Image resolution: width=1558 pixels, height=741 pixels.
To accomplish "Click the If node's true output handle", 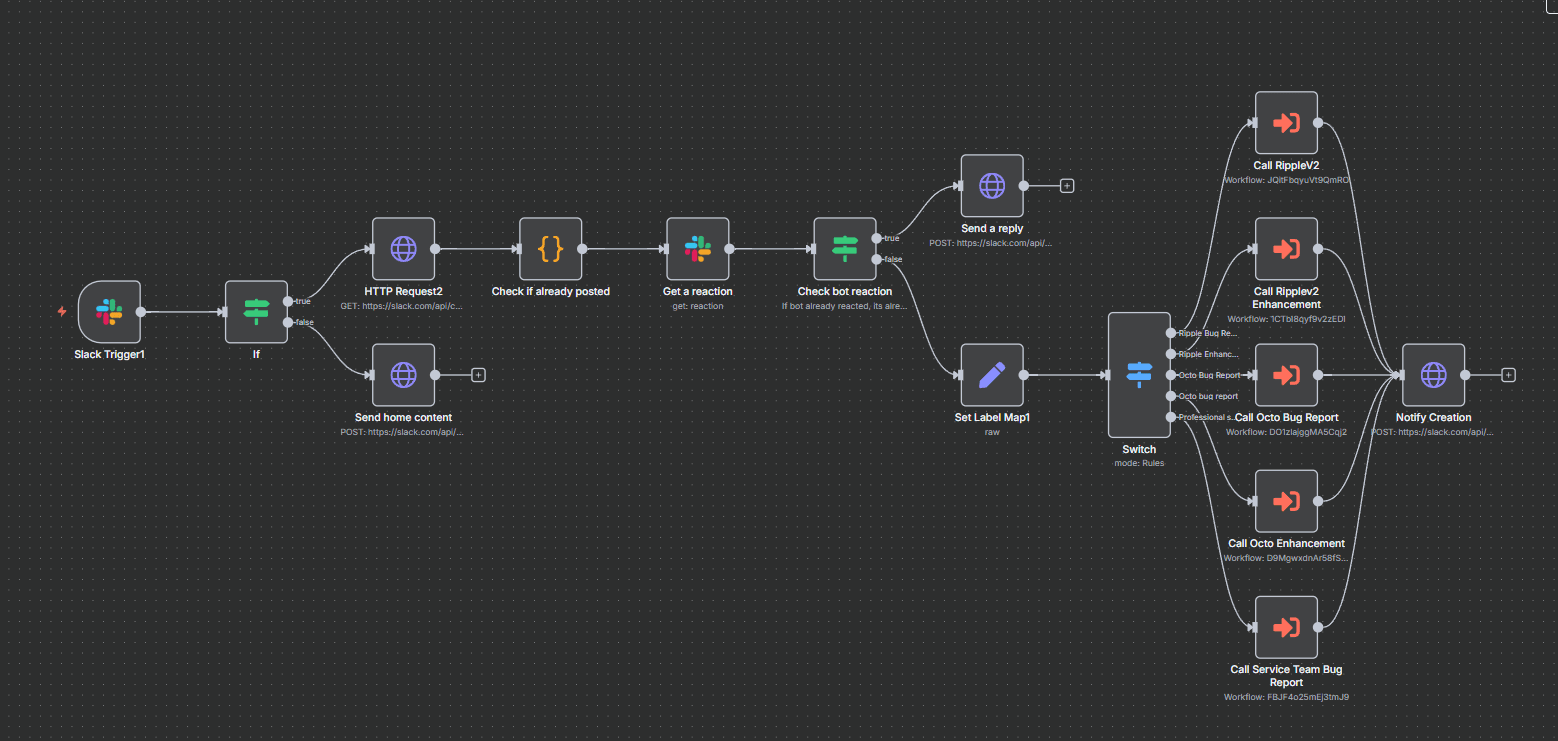I will pos(288,301).
